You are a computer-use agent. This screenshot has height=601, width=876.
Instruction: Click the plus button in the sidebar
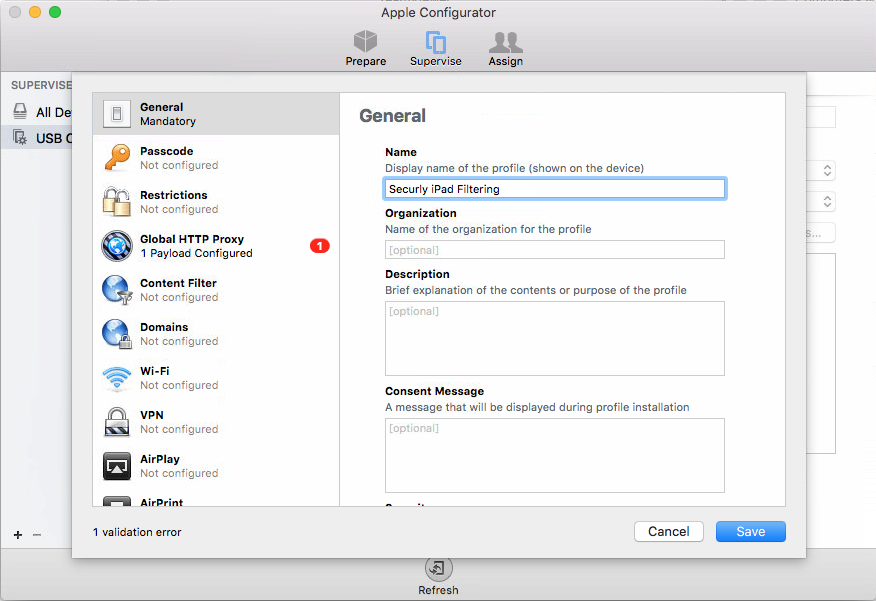click(18, 535)
